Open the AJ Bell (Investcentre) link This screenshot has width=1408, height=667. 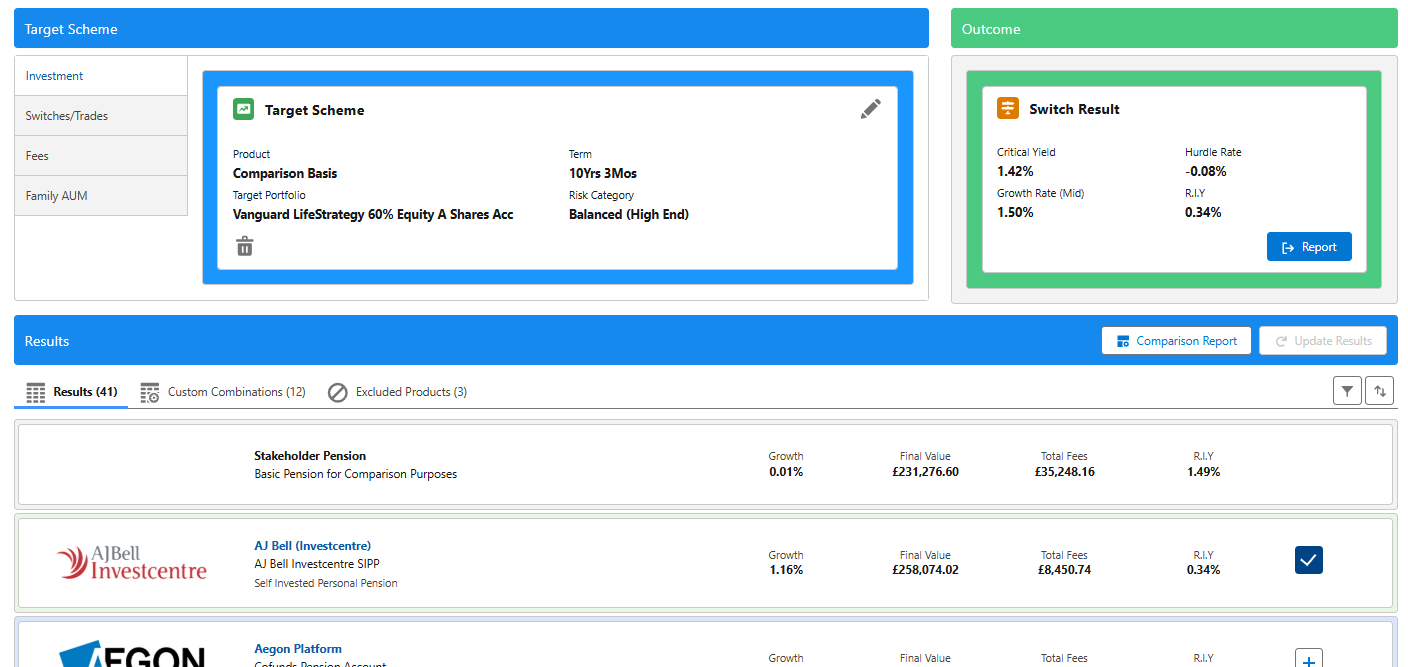point(312,546)
